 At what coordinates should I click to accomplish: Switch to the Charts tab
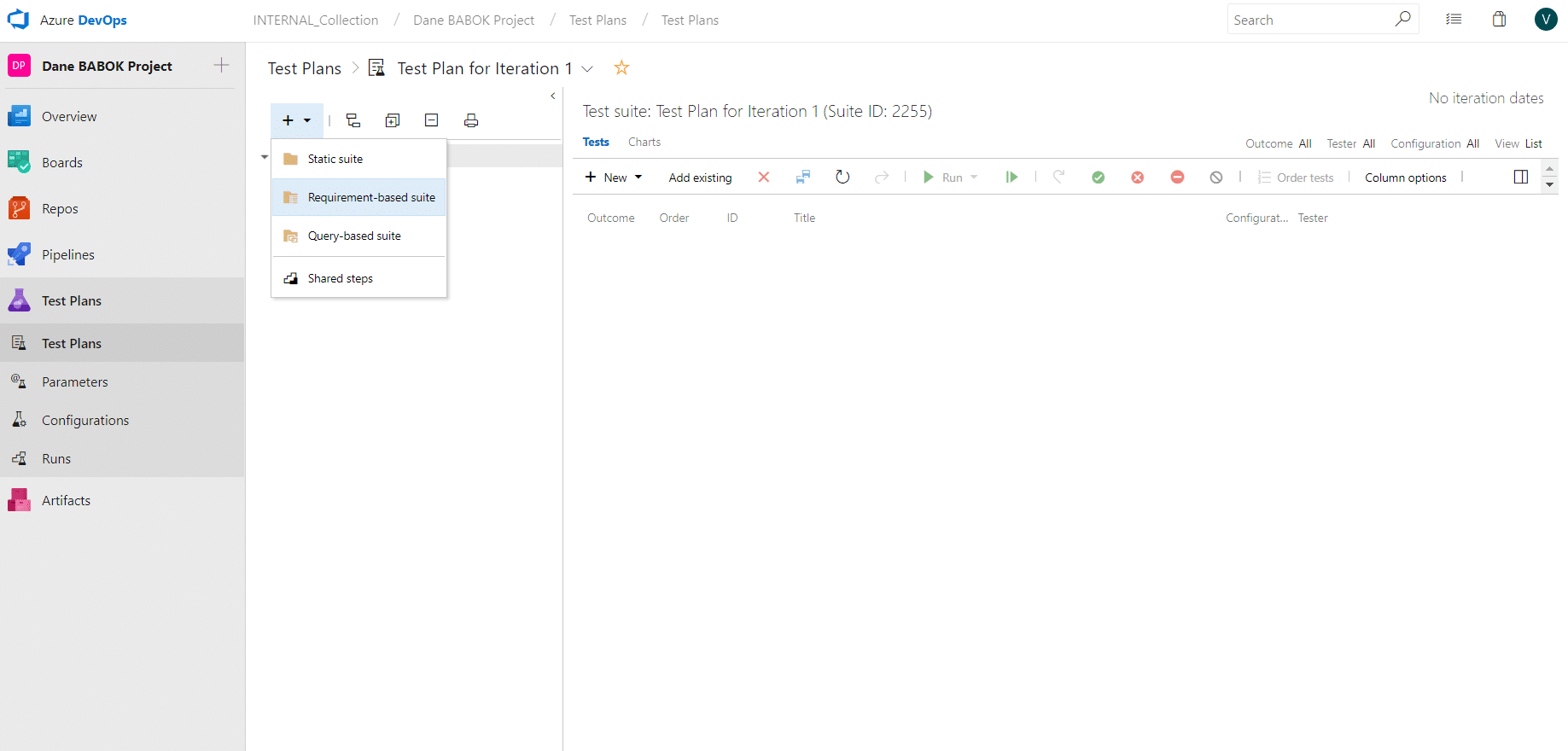coord(644,143)
